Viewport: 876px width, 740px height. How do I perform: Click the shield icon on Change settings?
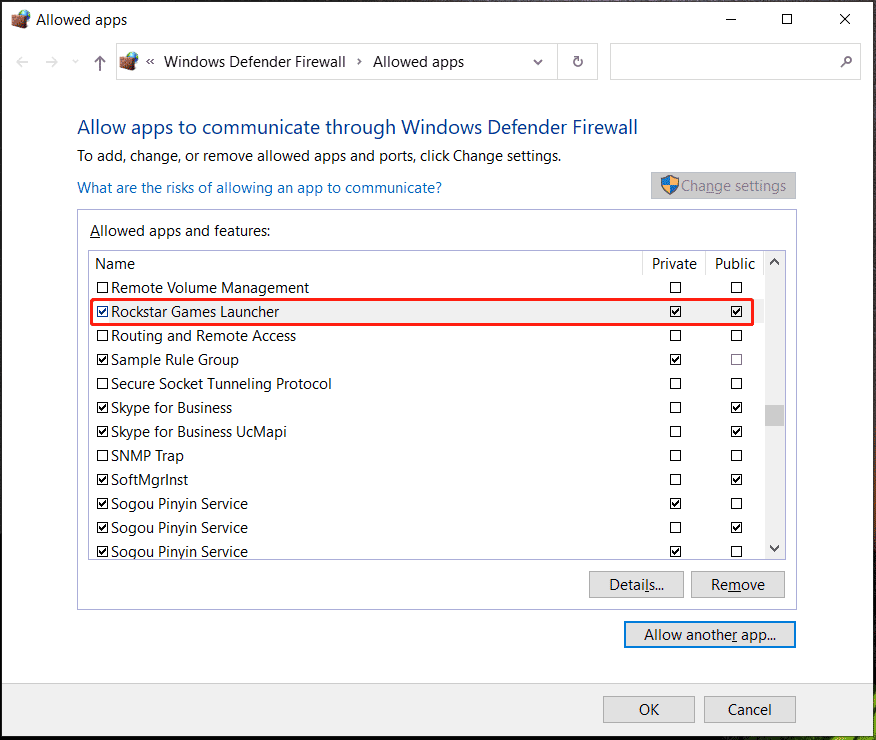[668, 185]
